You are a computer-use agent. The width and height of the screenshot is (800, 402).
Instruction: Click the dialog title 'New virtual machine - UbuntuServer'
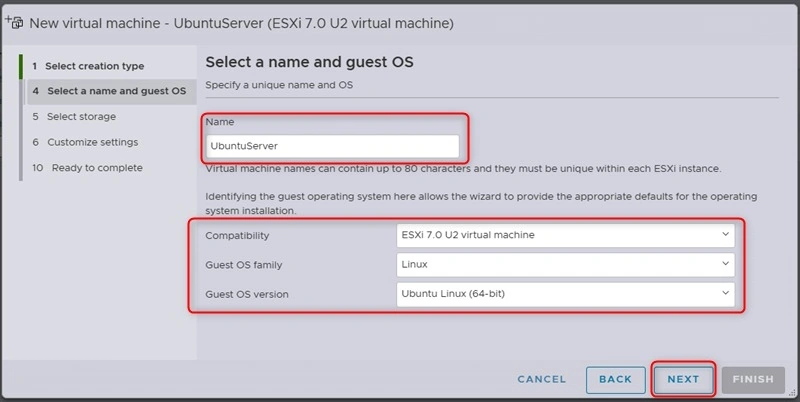click(x=241, y=23)
